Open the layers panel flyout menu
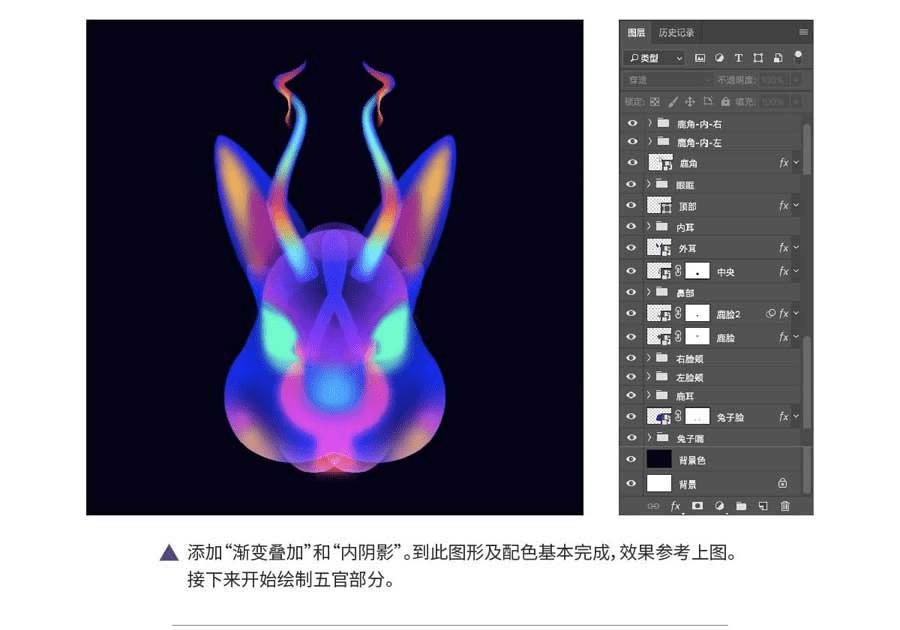 [x=804, y=32]
